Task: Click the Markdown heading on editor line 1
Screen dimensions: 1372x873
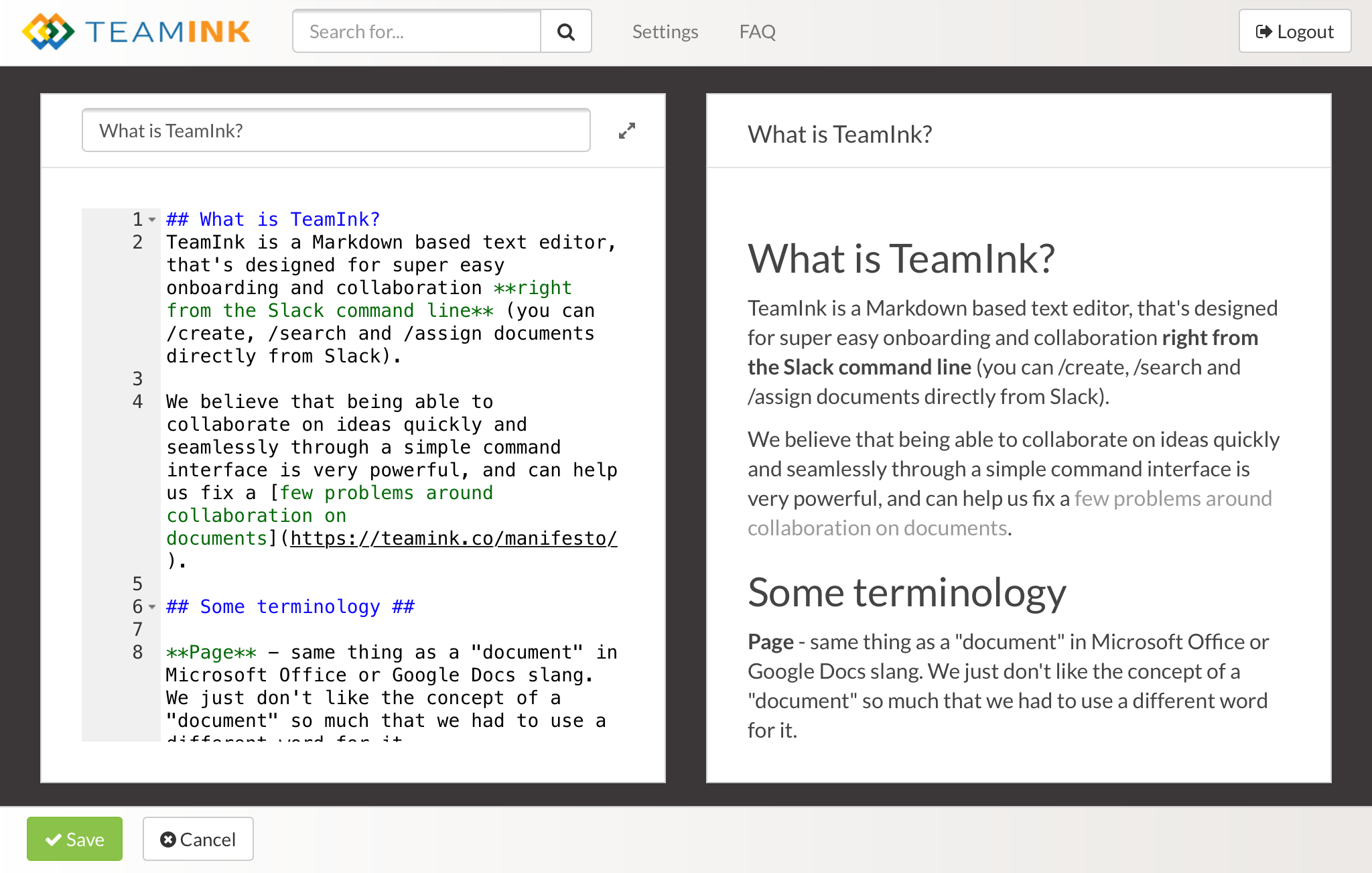Action: point(273,220)
